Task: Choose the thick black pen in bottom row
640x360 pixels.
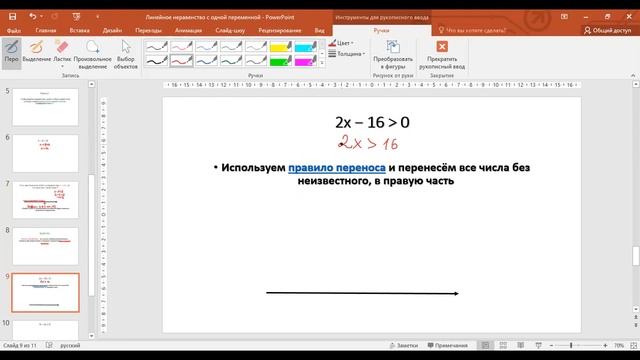Action: click(157, 61)
